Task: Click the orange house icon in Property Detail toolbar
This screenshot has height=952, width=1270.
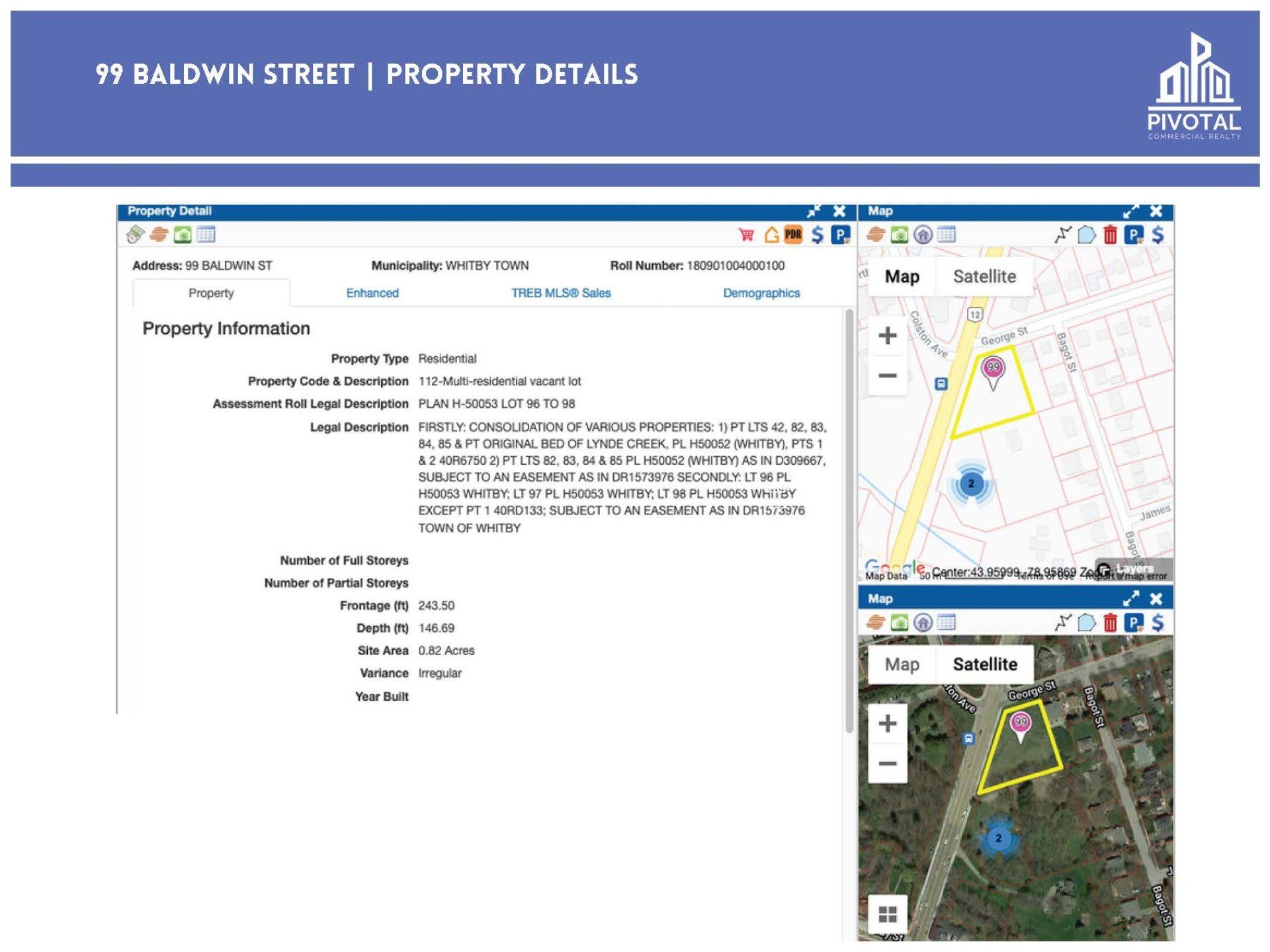Action: pos(771,235)
